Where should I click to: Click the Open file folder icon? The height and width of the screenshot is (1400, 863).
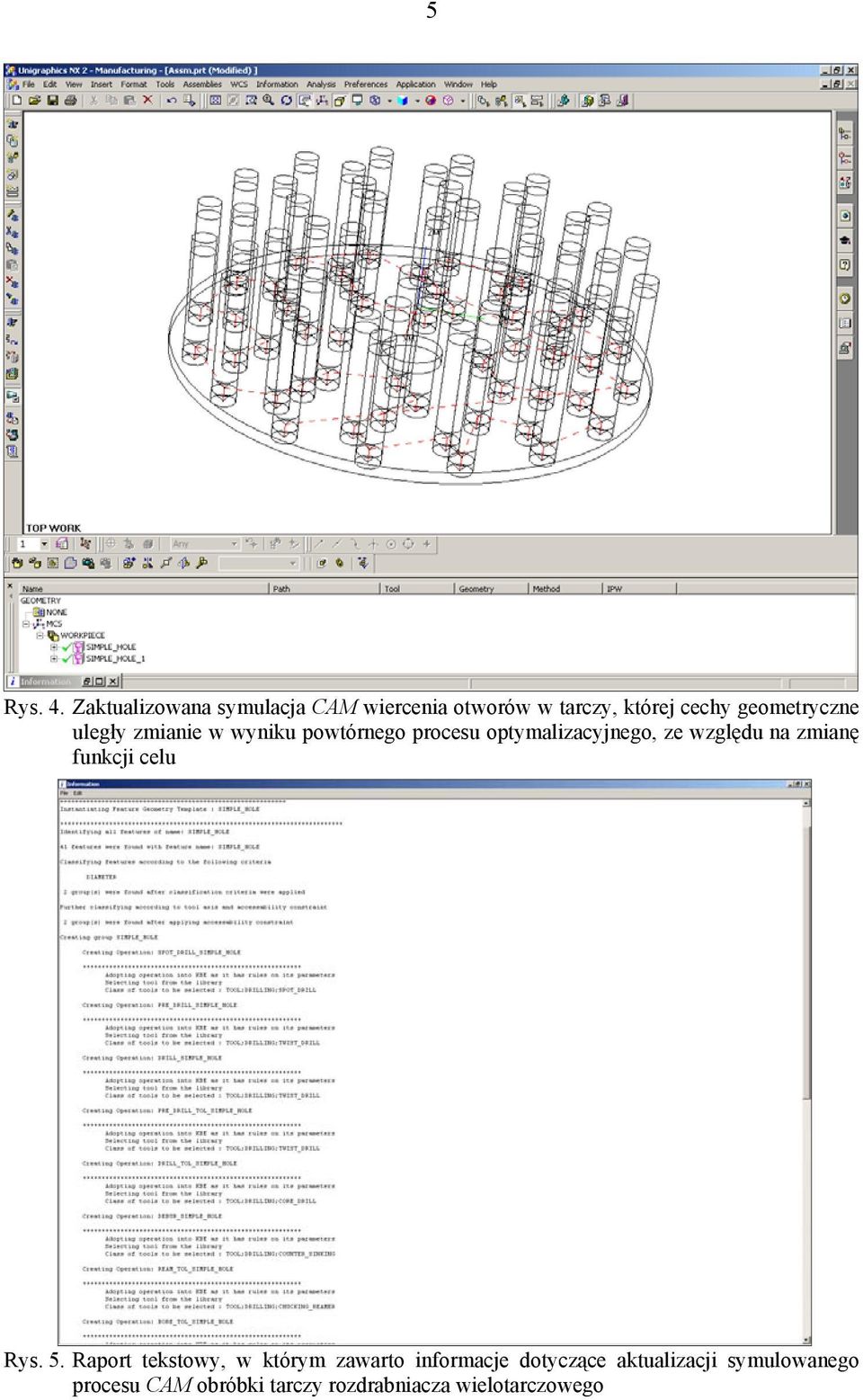pyautogui.click(x=34, y=101)
